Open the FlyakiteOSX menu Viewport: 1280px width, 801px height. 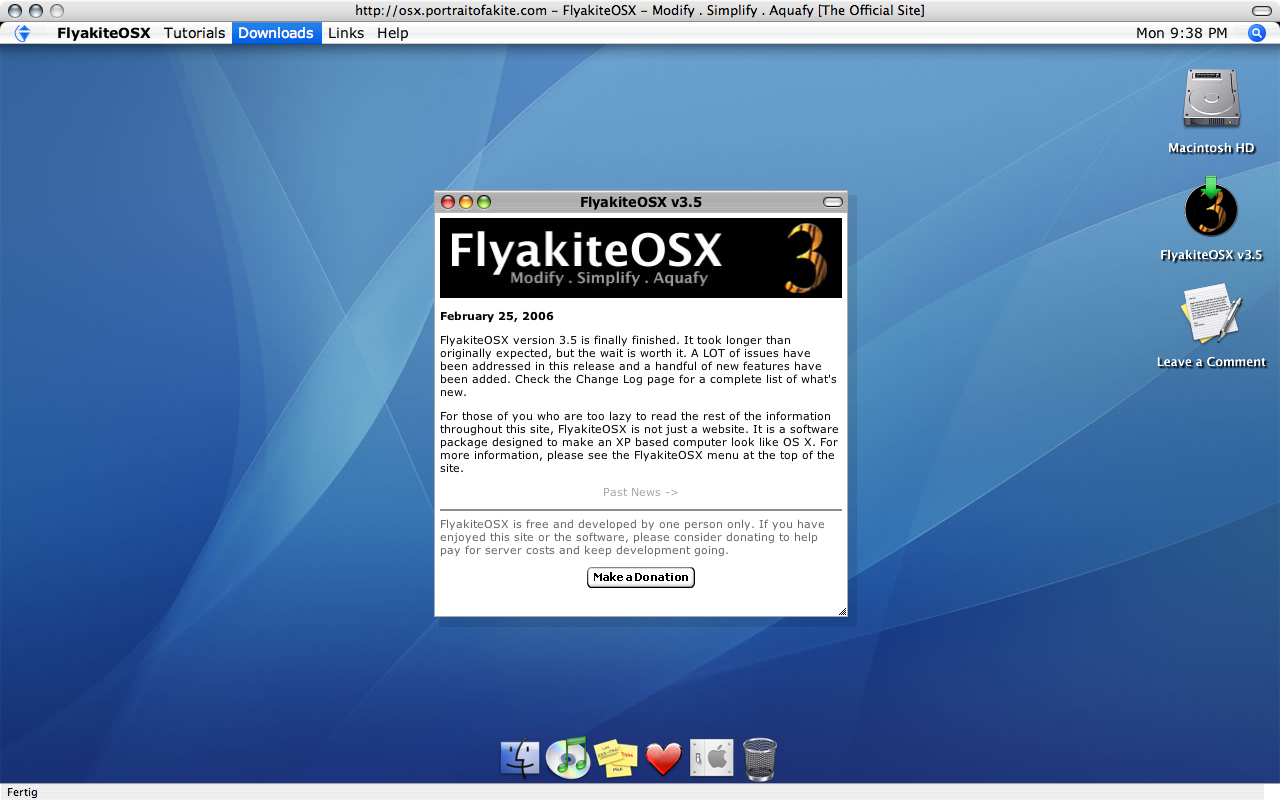pos(104,33)
